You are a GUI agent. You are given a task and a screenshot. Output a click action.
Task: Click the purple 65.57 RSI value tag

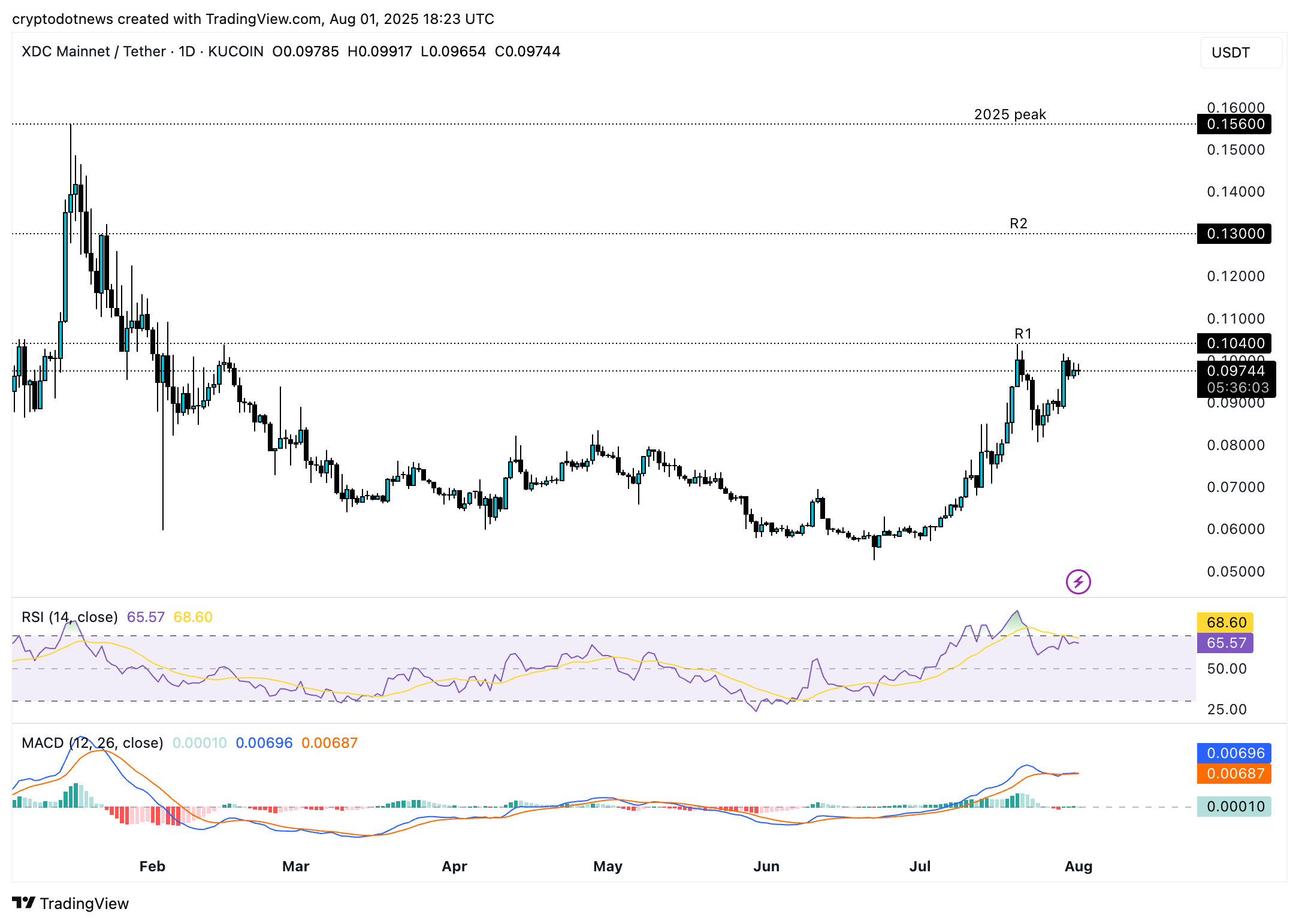1225,643
